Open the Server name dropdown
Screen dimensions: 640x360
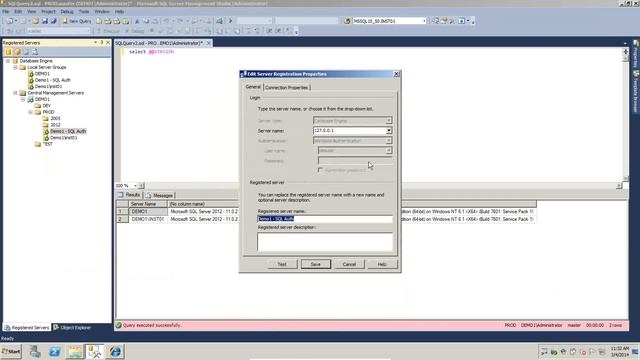coord(389,131)
